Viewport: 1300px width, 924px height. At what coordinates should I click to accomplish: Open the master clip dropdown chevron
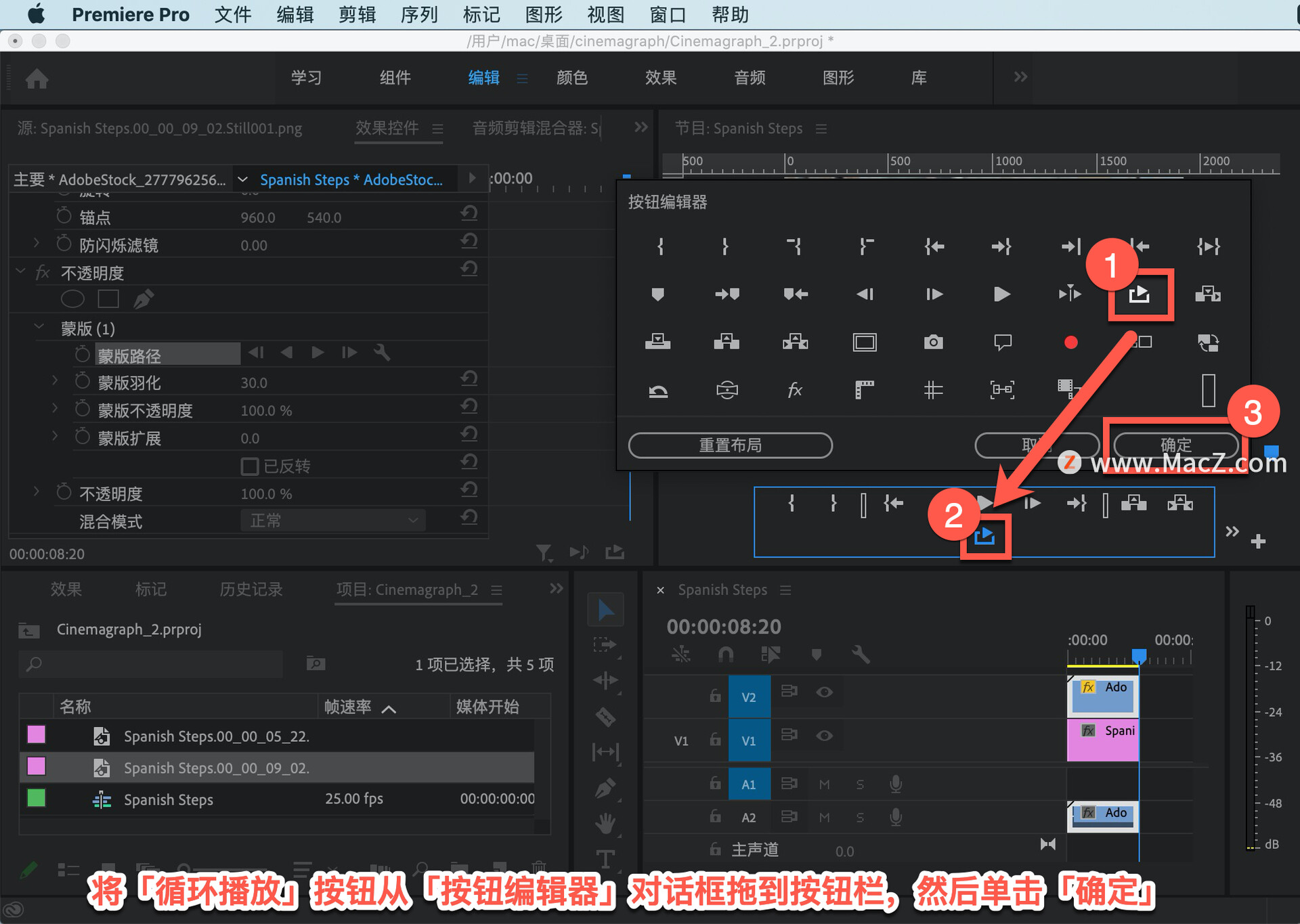(x=242, y=179)
